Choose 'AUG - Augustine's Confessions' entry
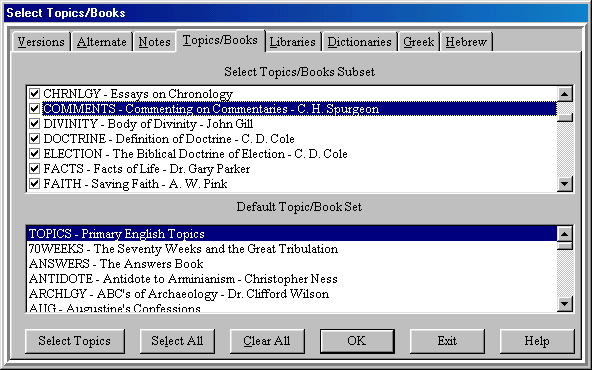The image size is (592, 370). click(291, 307)
